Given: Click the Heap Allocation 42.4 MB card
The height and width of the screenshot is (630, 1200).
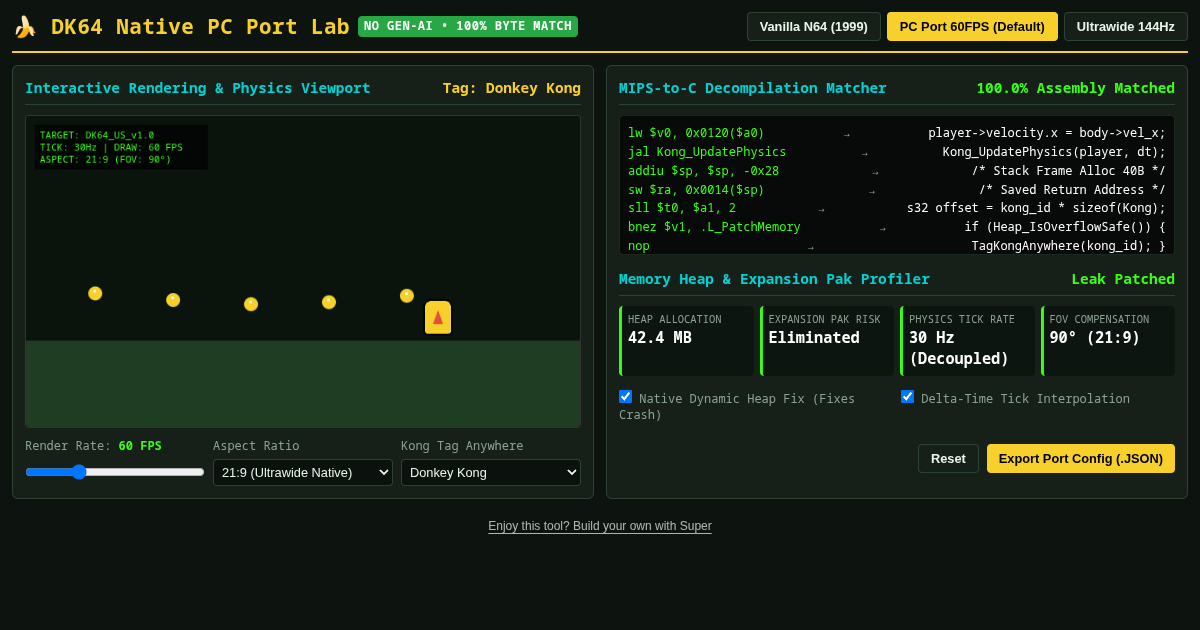Looking at the screenshot, I should coord(687,341).
